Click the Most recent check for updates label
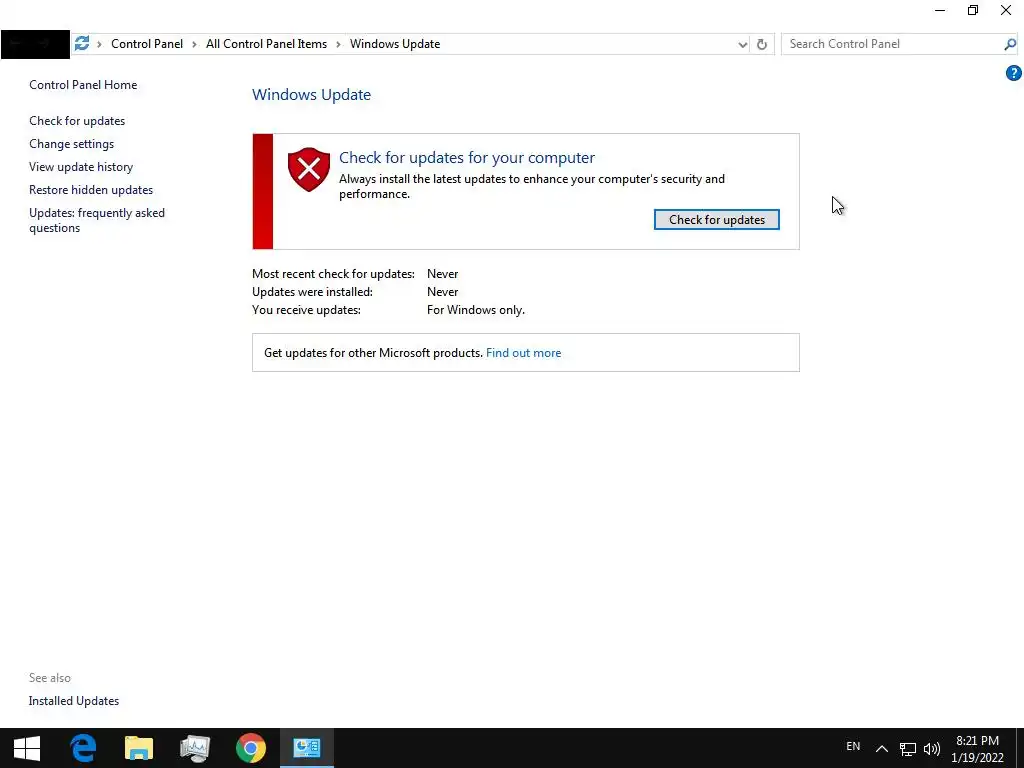The image size is (1024, 768). click(x=333, y=274)
